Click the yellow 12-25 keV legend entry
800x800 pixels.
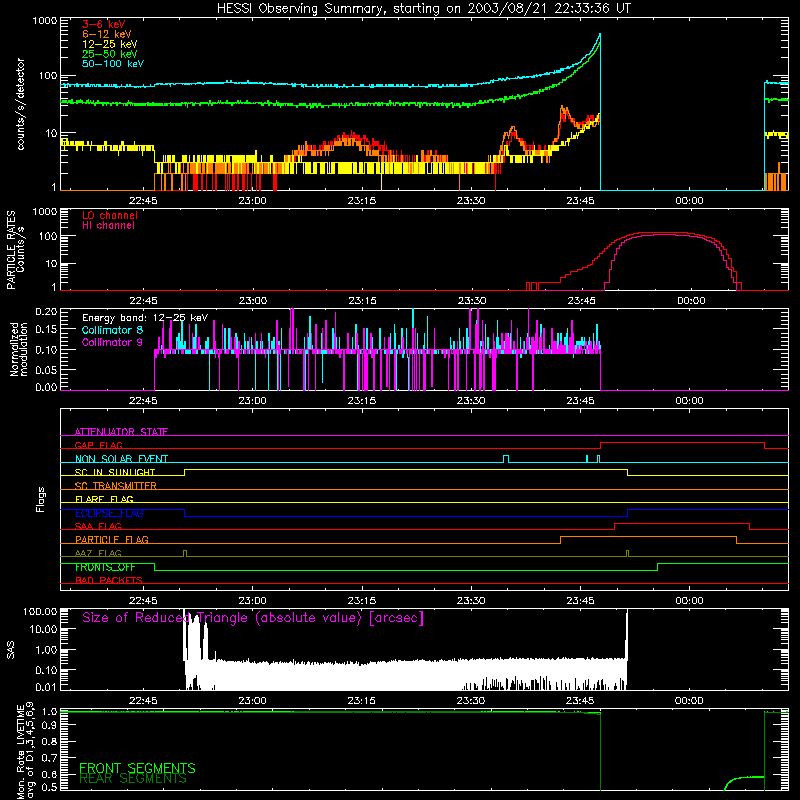pyautogui.click(x=110, y=44)
